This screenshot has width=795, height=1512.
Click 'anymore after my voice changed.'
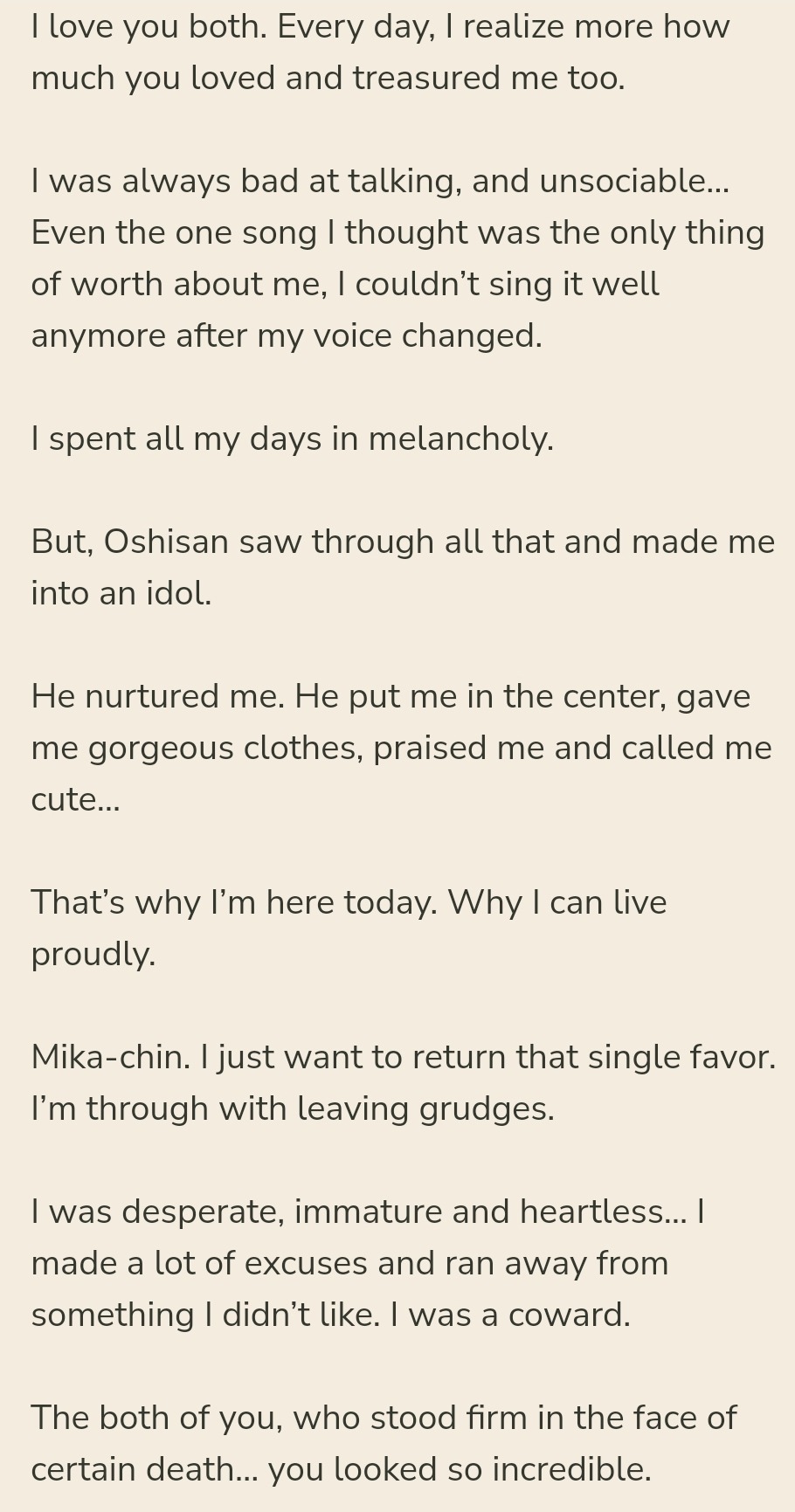point(287,336)
